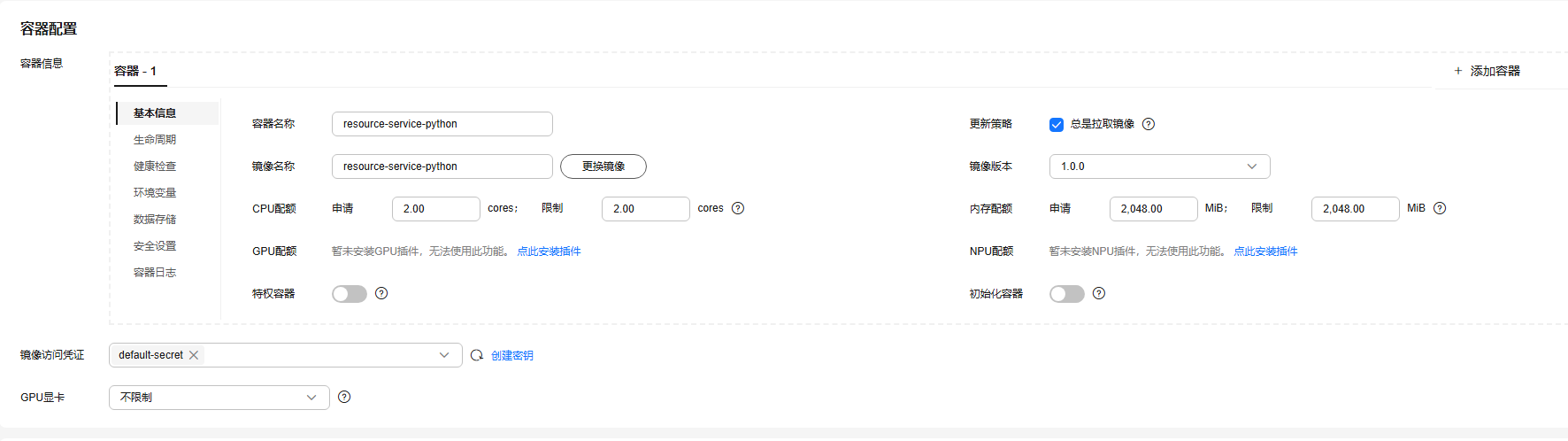This screenshot has height=441, width=1568.
Task: Click the help icon next to GPU显卡 dropdown
Action: point(344,397)
